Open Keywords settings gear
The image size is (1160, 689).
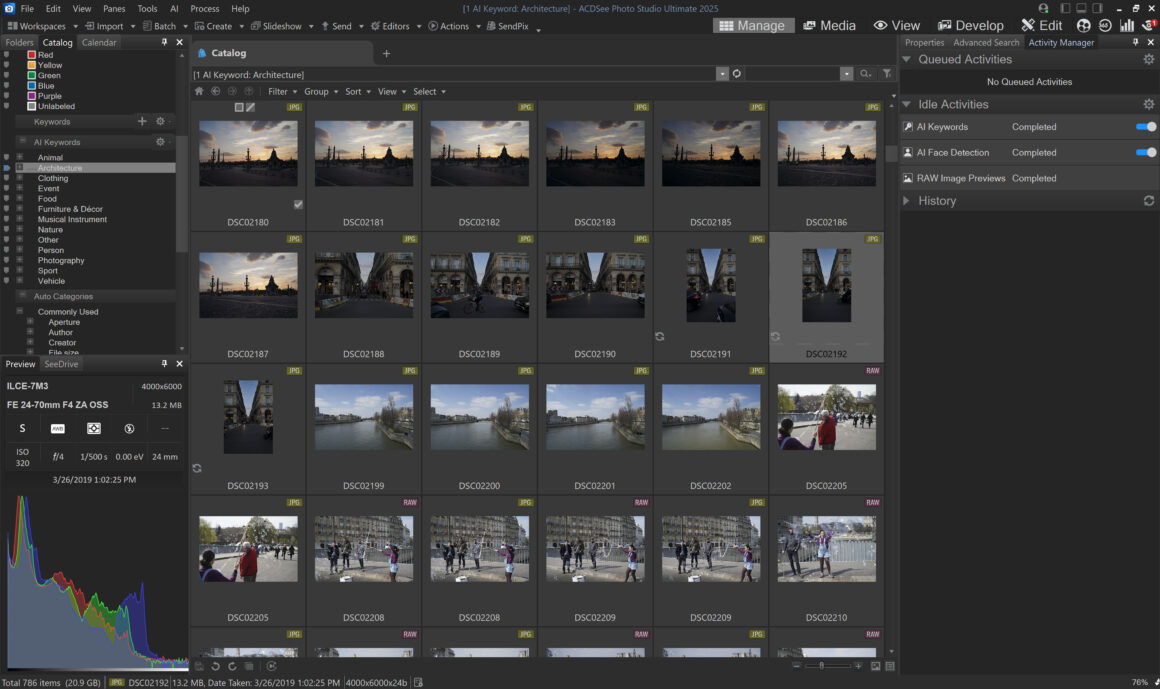[x=160, y=121]
